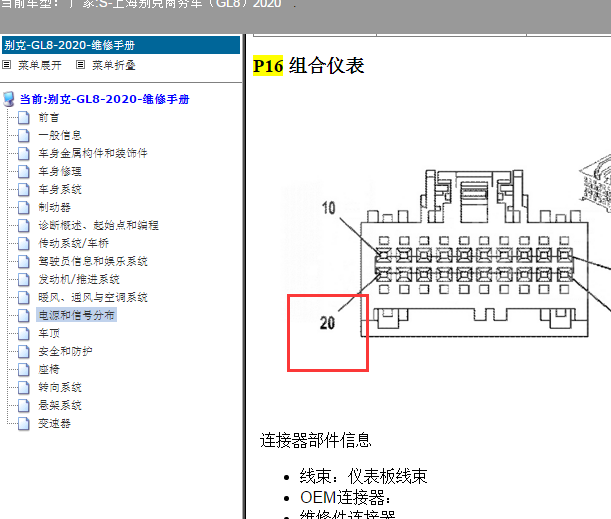
Task: Expand all menus via 菜单展开
Action: [40, 65]
